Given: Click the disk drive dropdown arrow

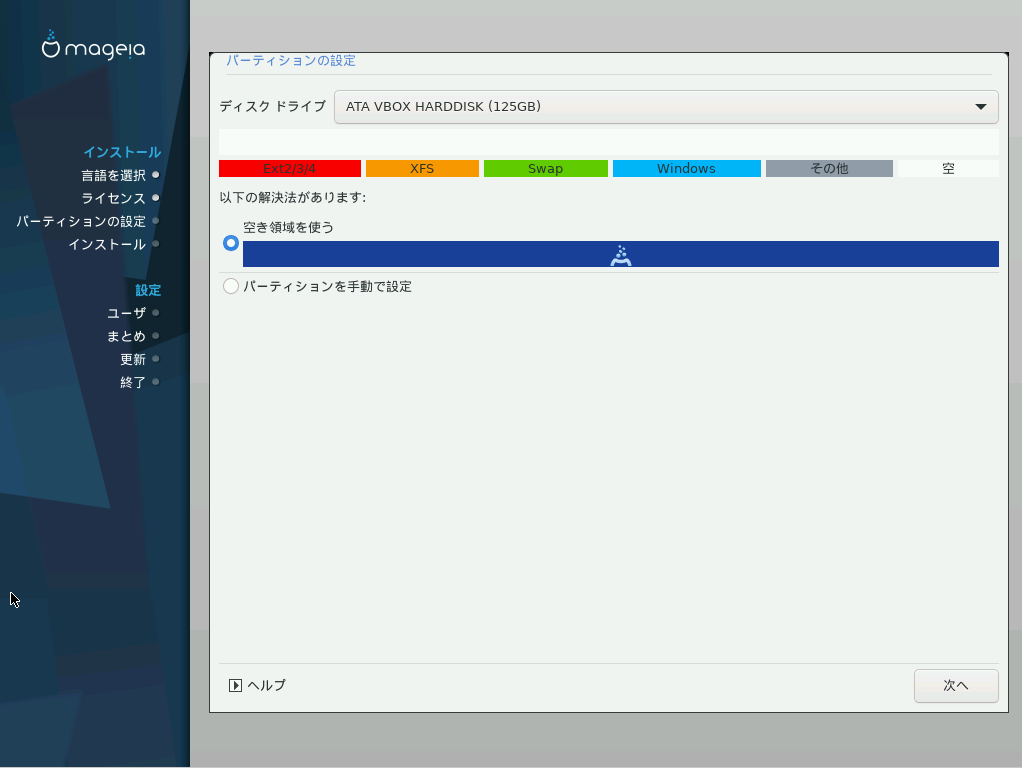Looking at the screenshot, I should pos(980,106).
